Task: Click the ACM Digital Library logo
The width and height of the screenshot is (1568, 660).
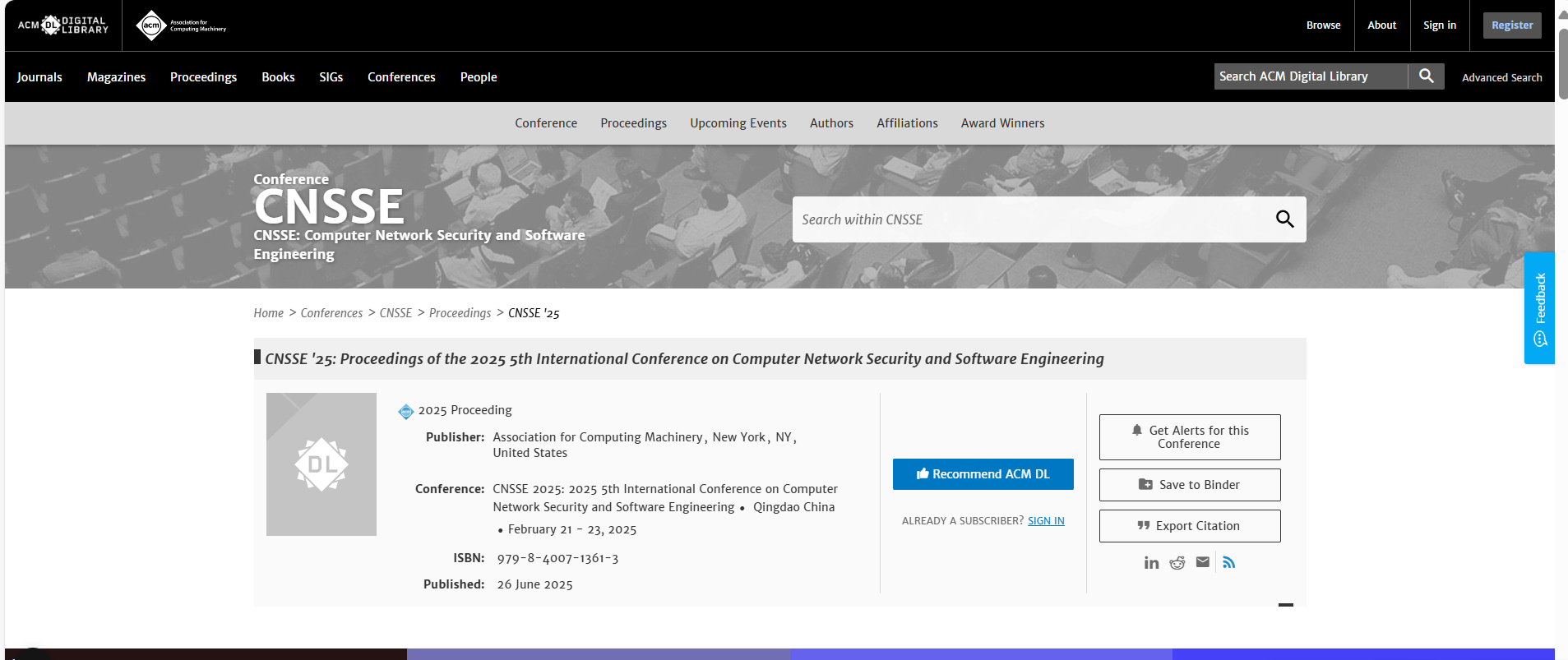Action: tap(63, 25)
